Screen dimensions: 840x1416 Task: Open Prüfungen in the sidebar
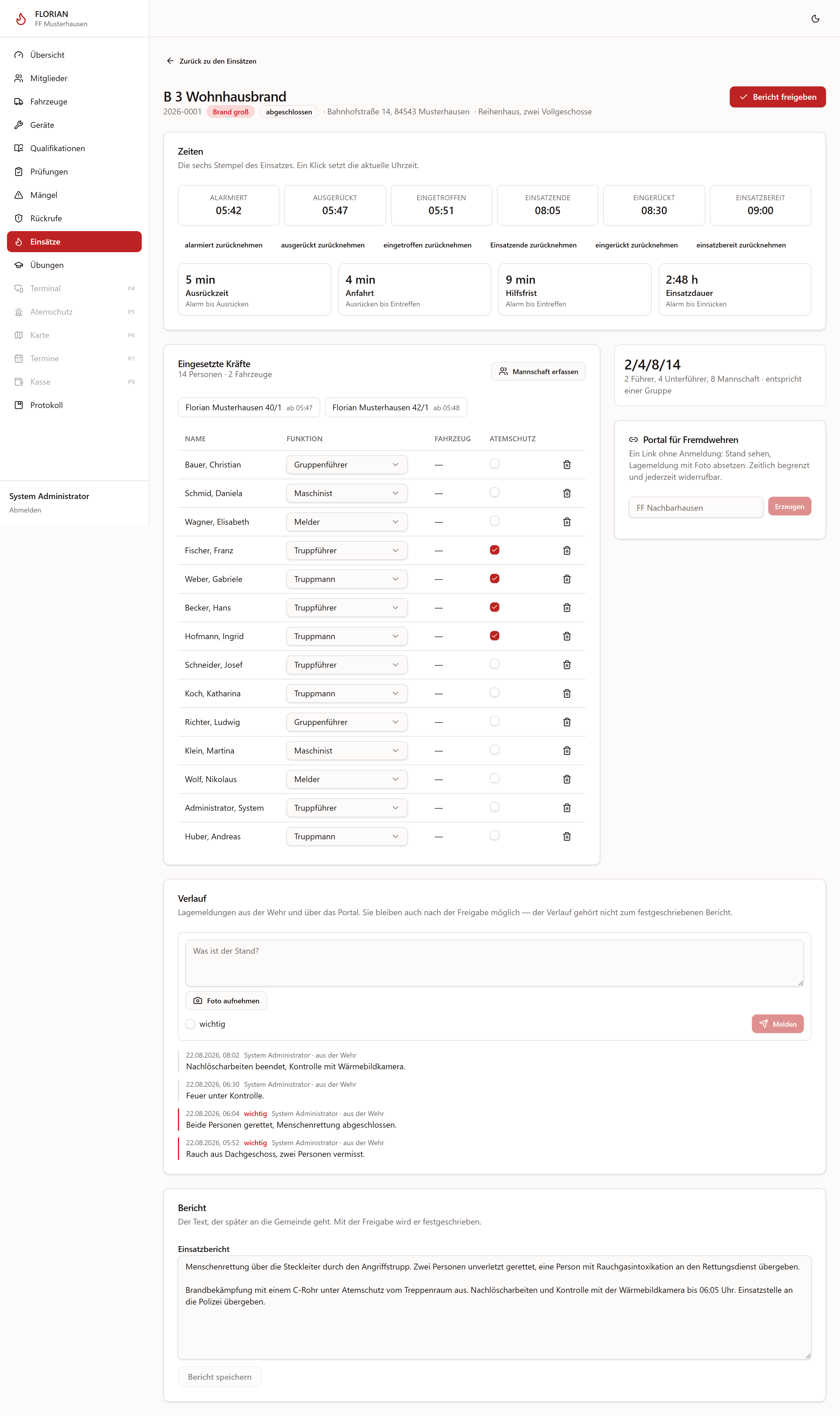pos(74,172)
